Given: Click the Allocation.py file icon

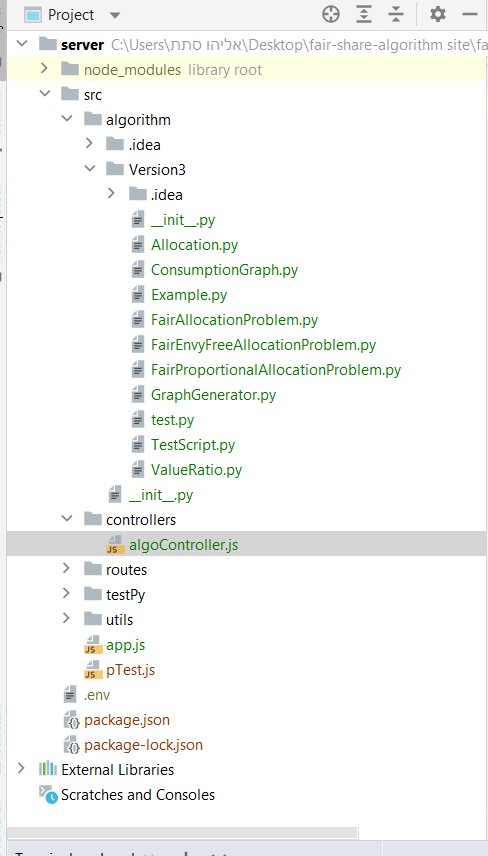Looking at the screenshot, I should [138, 245].
